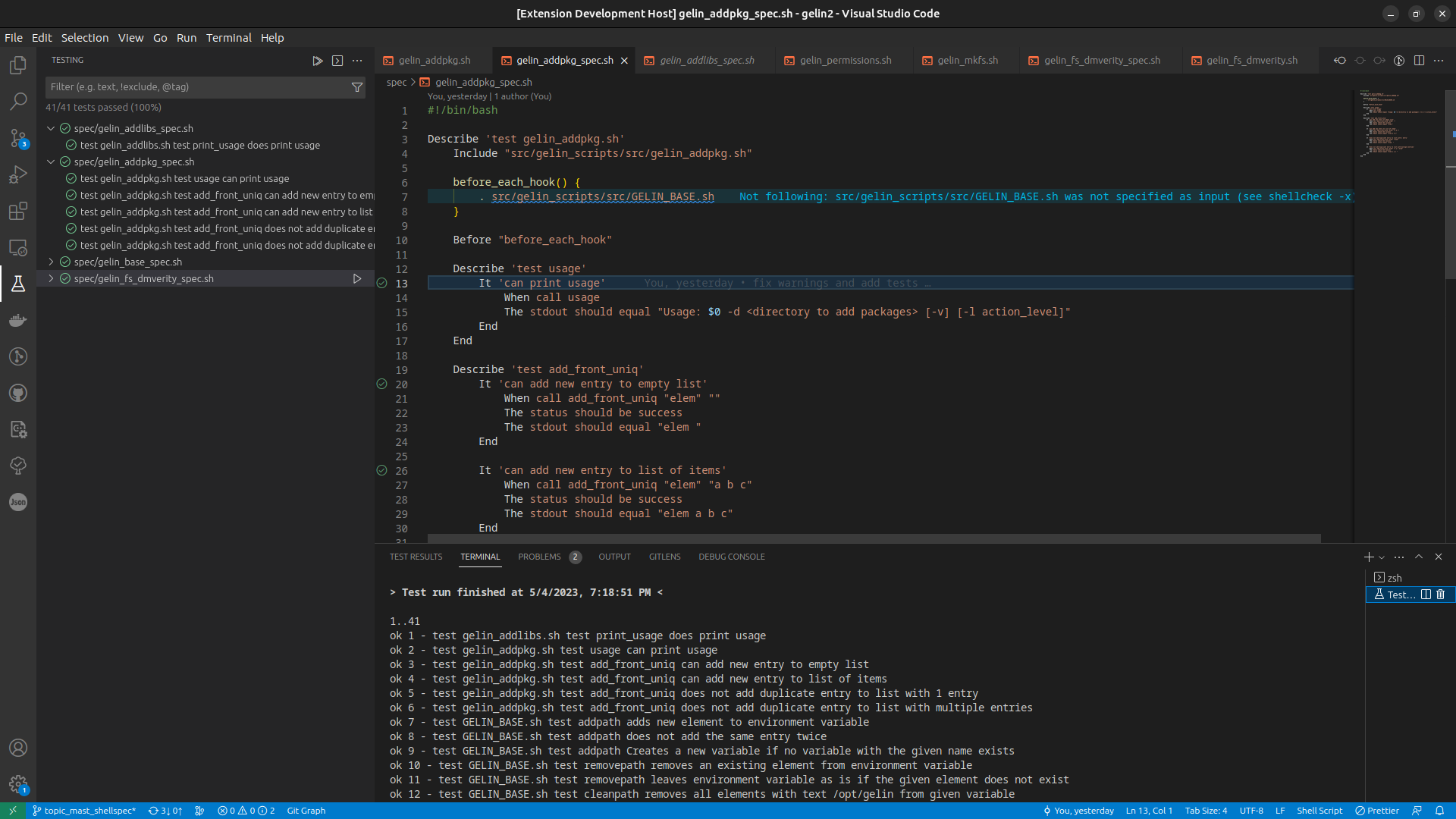The height and width of the screenshot is (819, 1456).
Task: Click Git Graph in the status bar
Action: click(306, 811)
